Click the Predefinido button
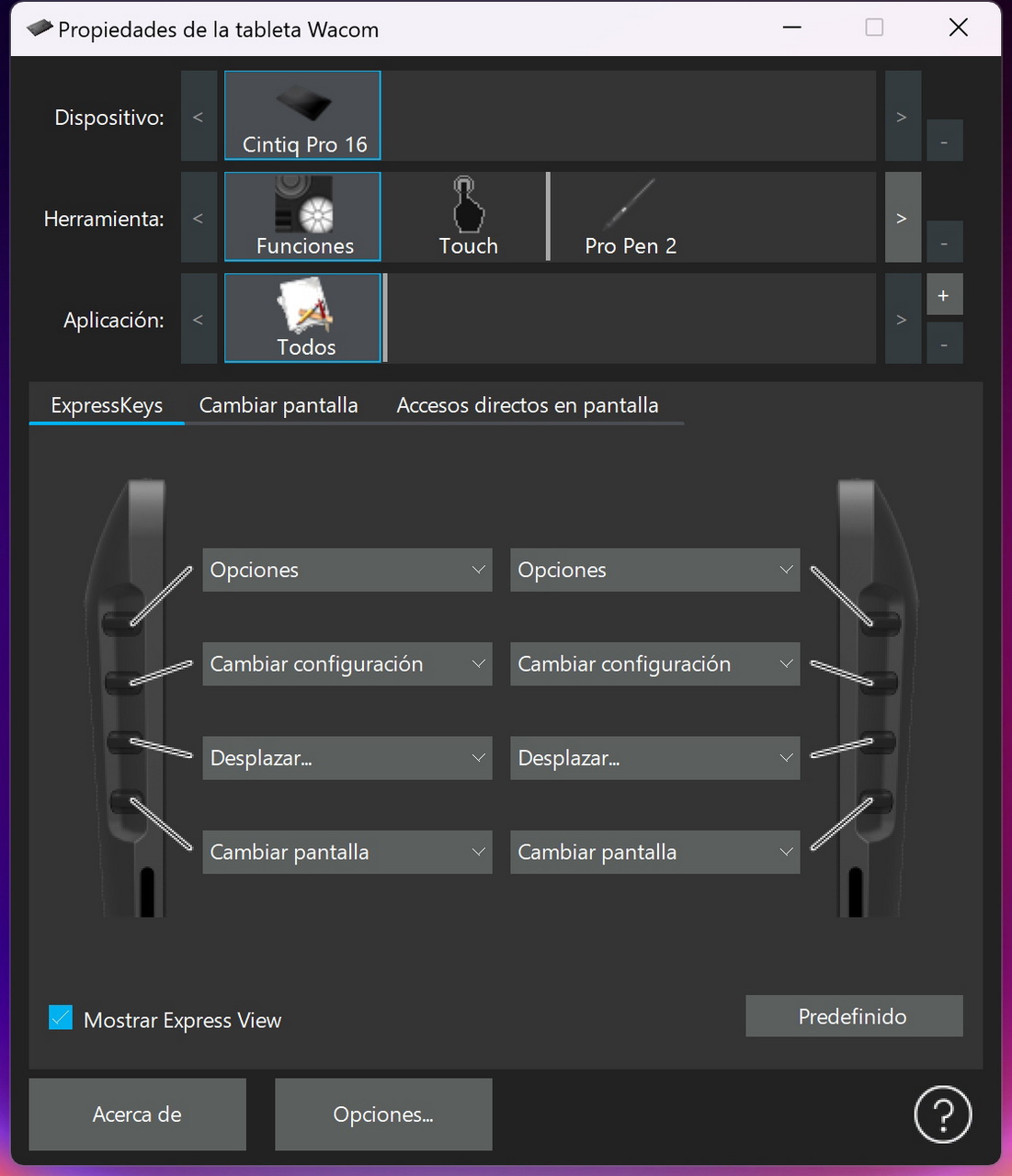The image size is (1012, 1176). coord(853,1016)
